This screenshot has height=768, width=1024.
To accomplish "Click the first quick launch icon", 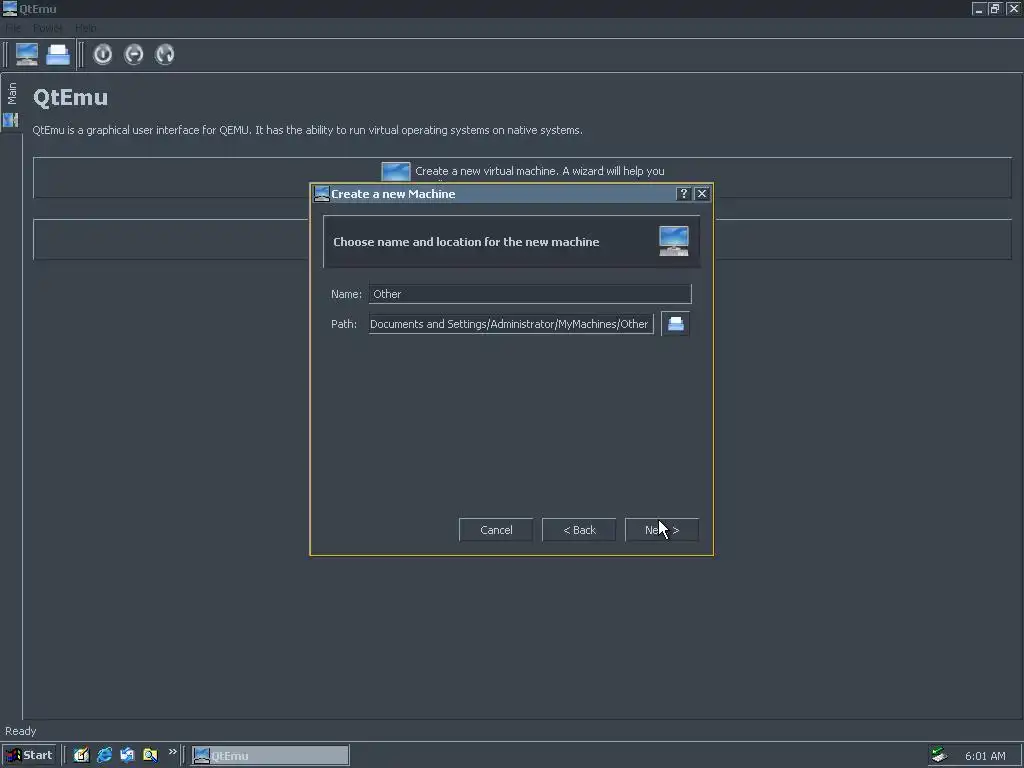I will tap(81, 756).
